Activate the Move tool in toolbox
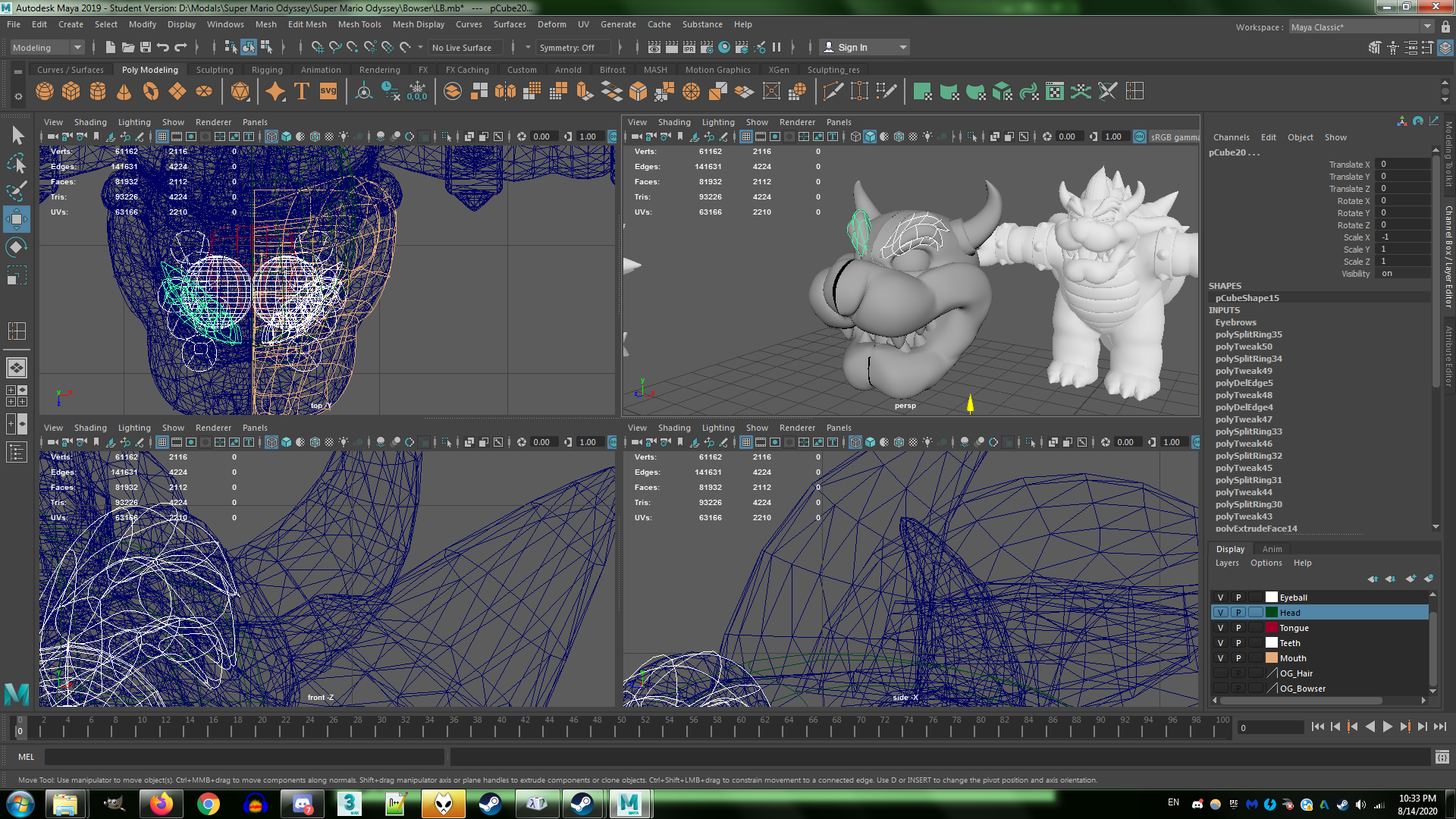The height and width of the screenshot is (819, 1456). point(17,219)
